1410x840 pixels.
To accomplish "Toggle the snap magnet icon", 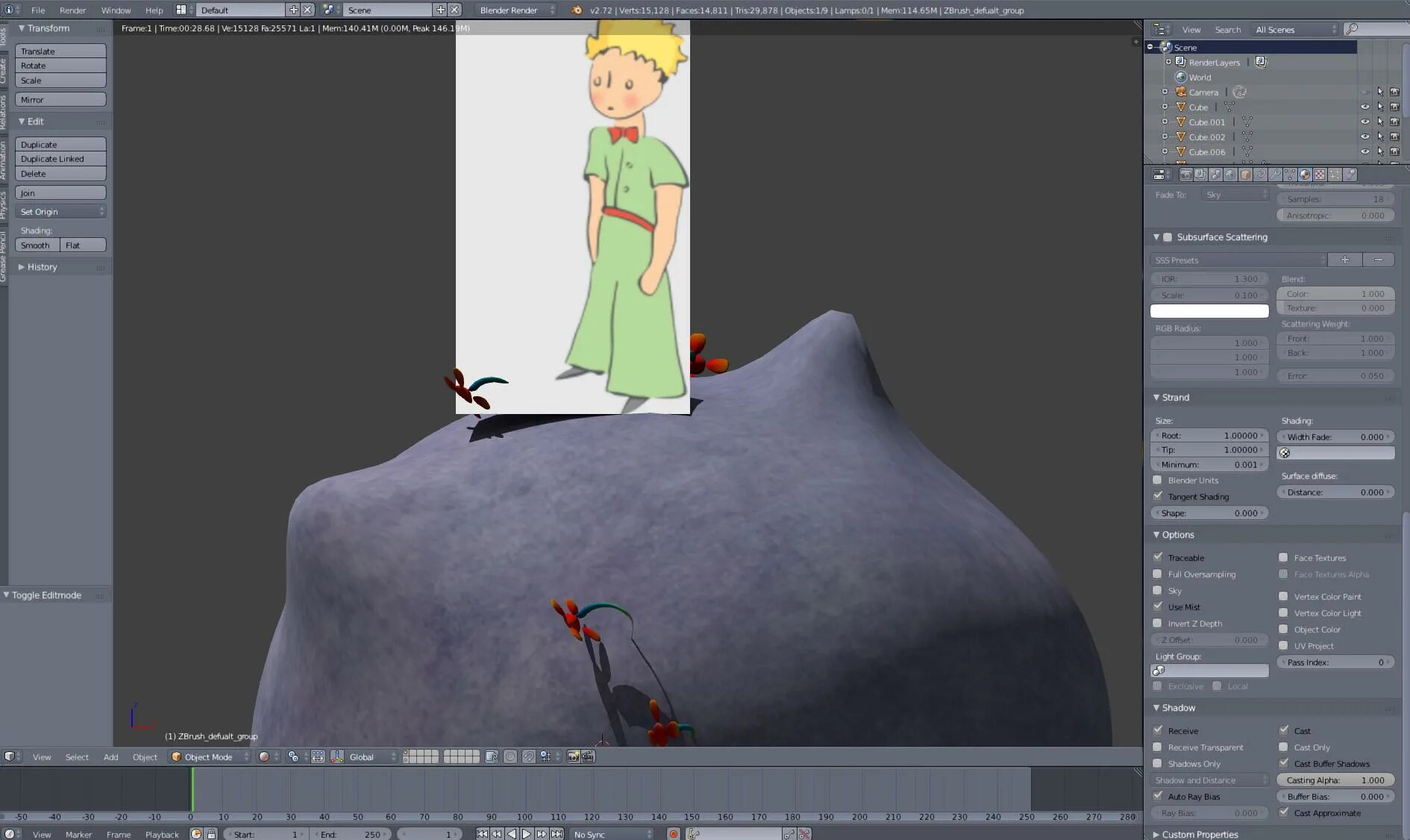I will 528,756.
